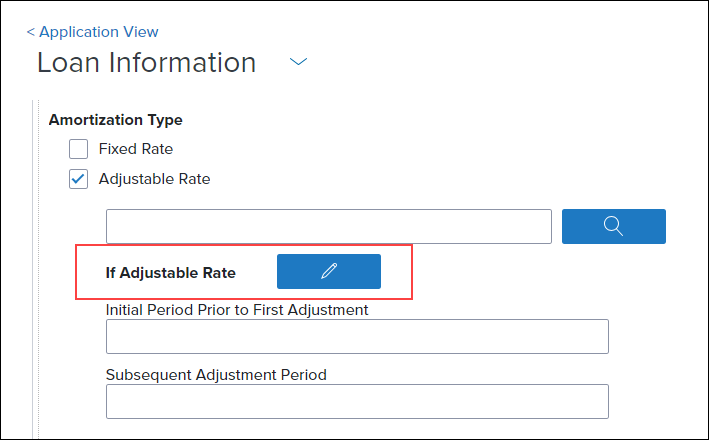Screen dimensions: 709x440
Task: Focus the search field beside magnifier button
Action: 329,226
